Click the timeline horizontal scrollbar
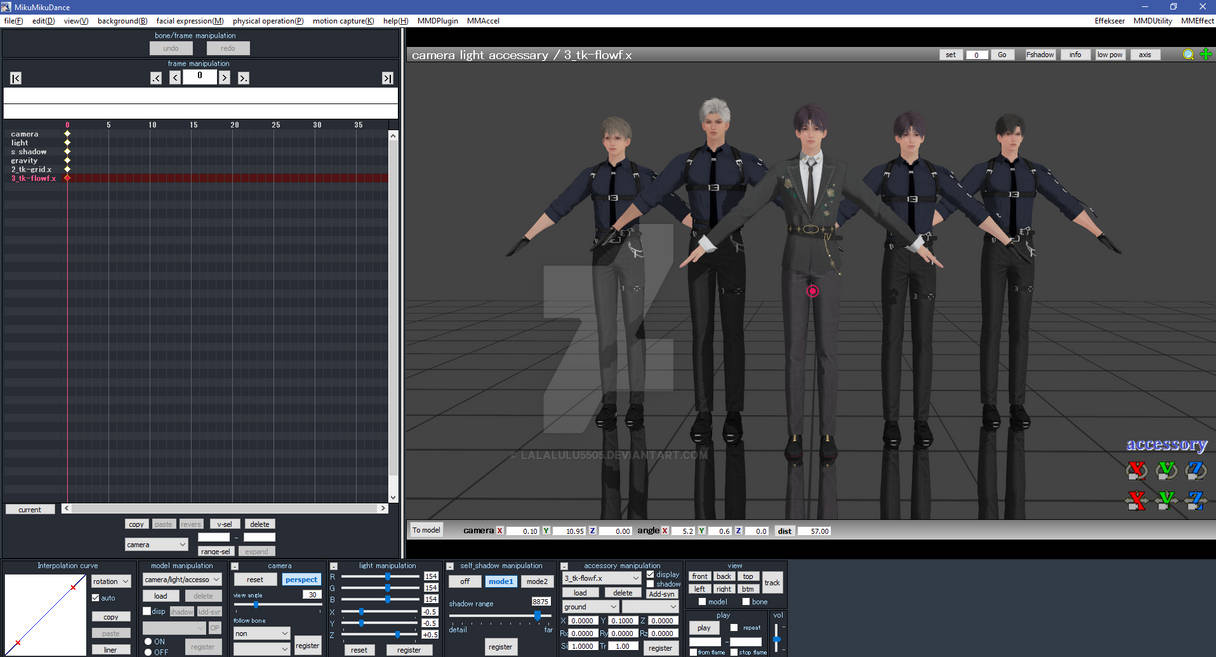The height and width of the screenshot is (657, 1216). click(x=225, y=509)
